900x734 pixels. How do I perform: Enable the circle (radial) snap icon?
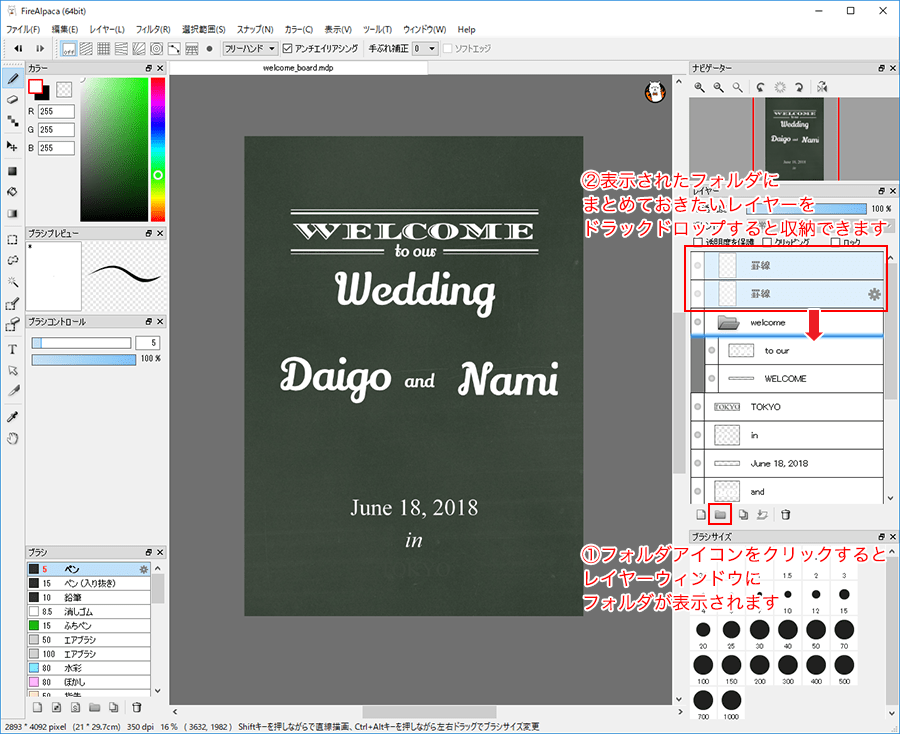click(156, 48)
